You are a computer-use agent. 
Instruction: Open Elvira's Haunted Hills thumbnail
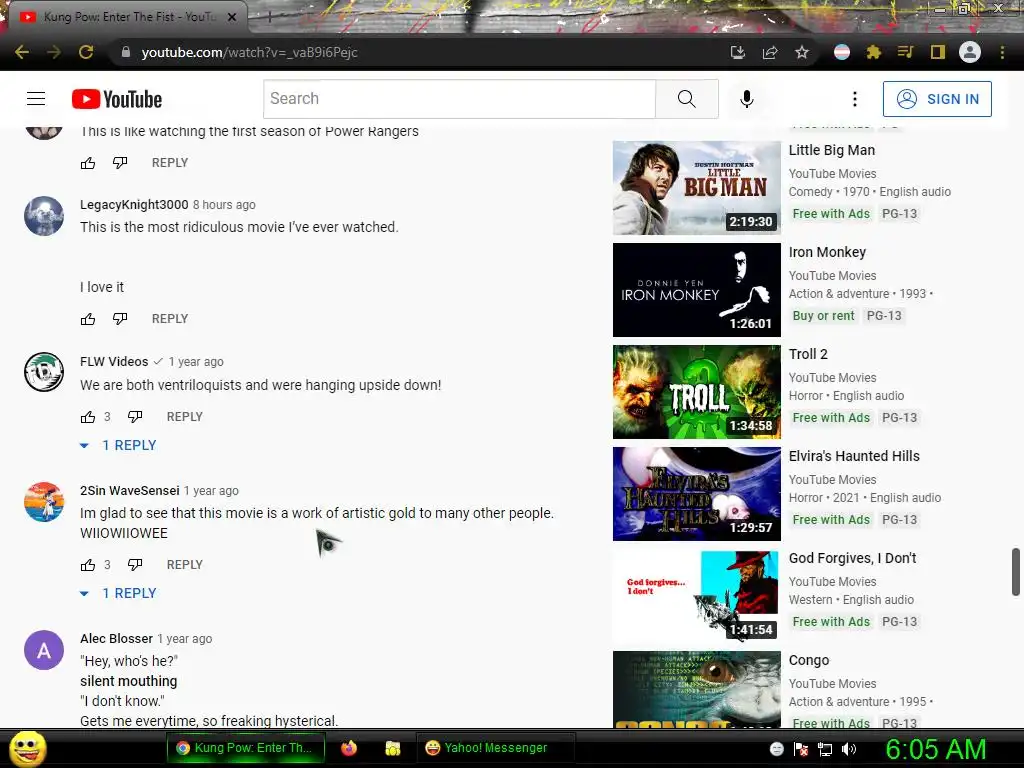click(x=697, y=494)
